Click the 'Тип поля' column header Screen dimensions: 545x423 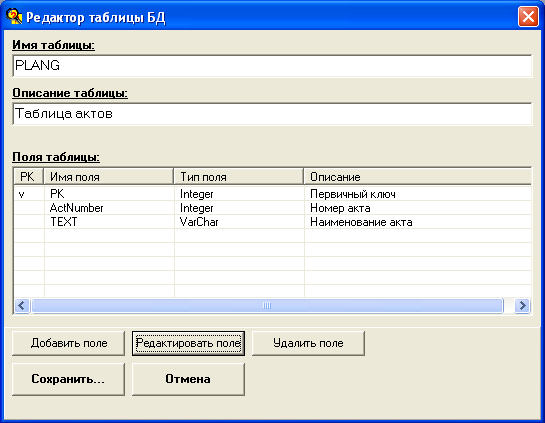(x=238, y=177)
